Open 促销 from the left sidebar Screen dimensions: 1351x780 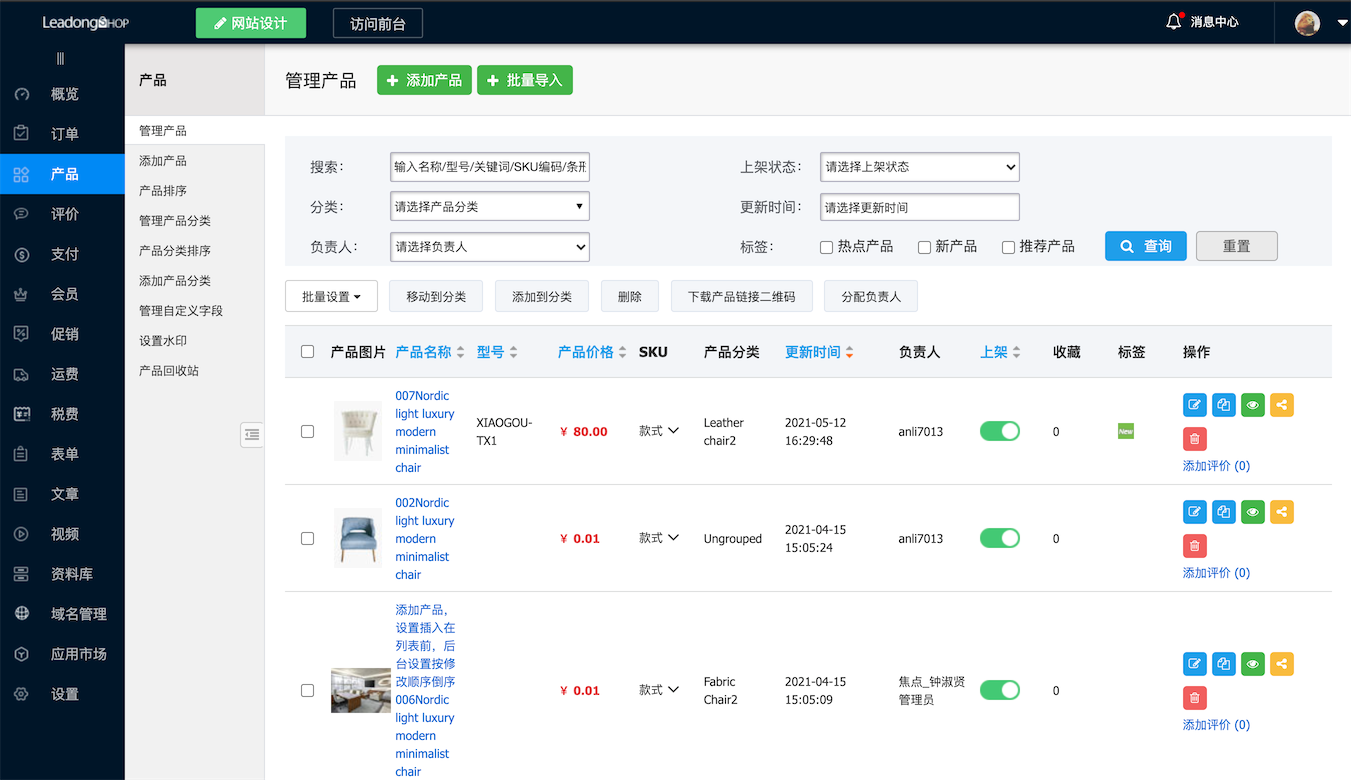pyautogui.click(x=62, y=333)
